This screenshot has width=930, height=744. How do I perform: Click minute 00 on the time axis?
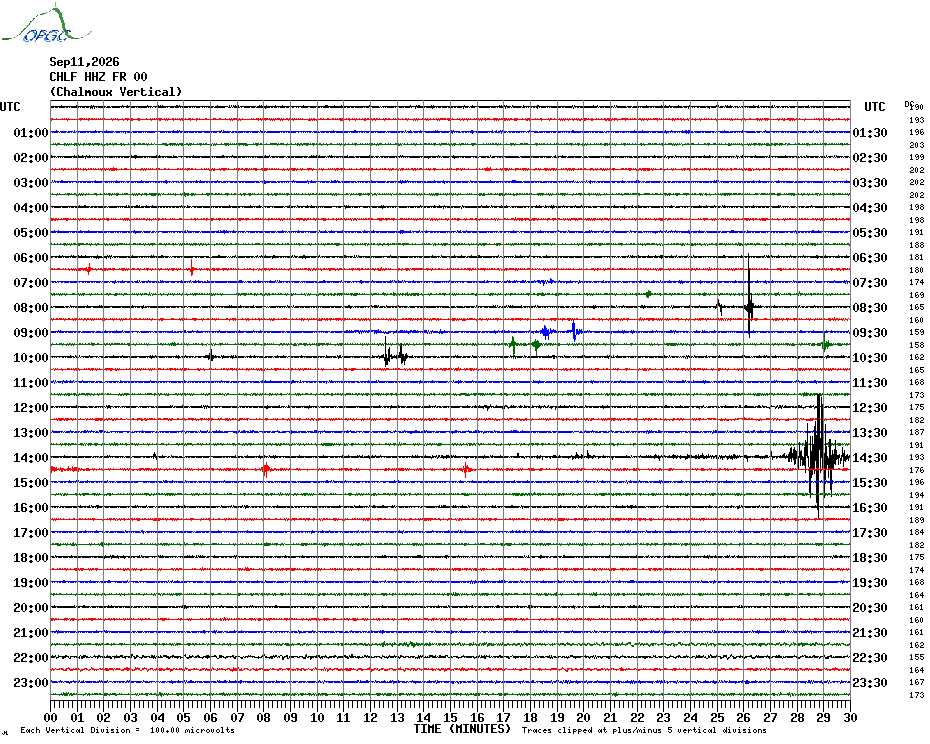pos(50,717)
